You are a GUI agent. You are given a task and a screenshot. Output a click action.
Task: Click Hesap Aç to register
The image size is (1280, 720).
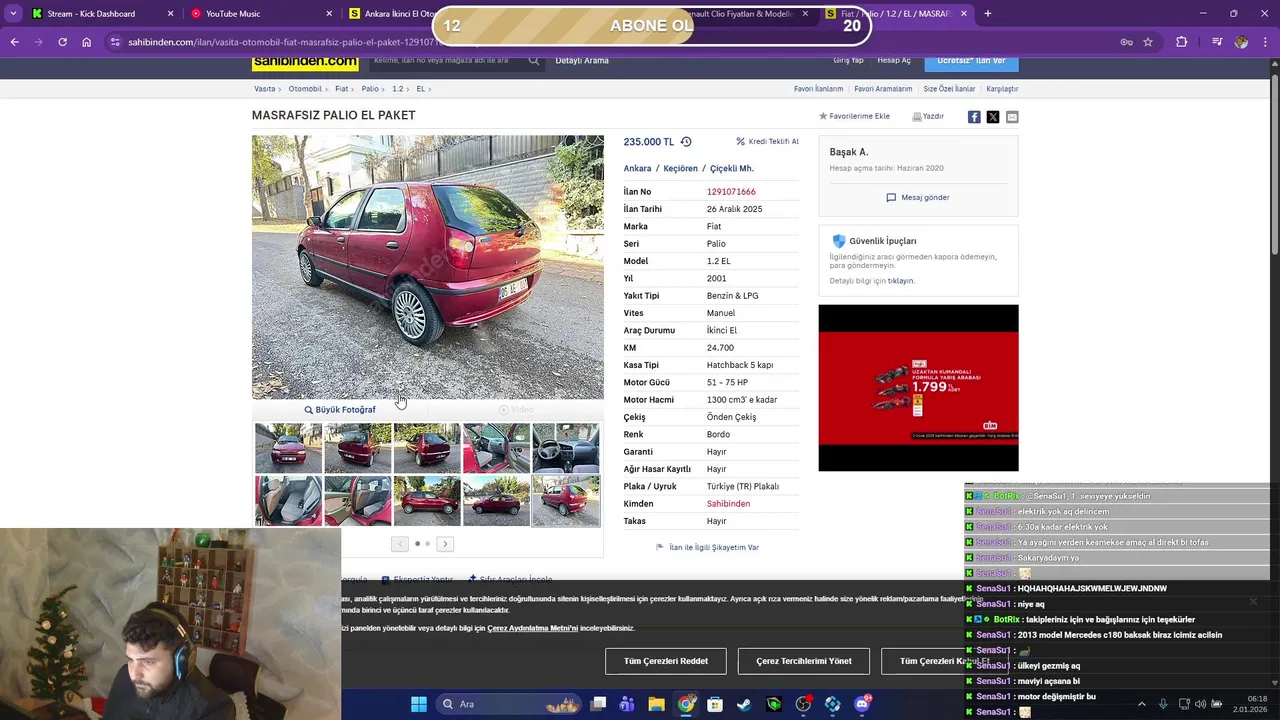[x=894, y=61]
